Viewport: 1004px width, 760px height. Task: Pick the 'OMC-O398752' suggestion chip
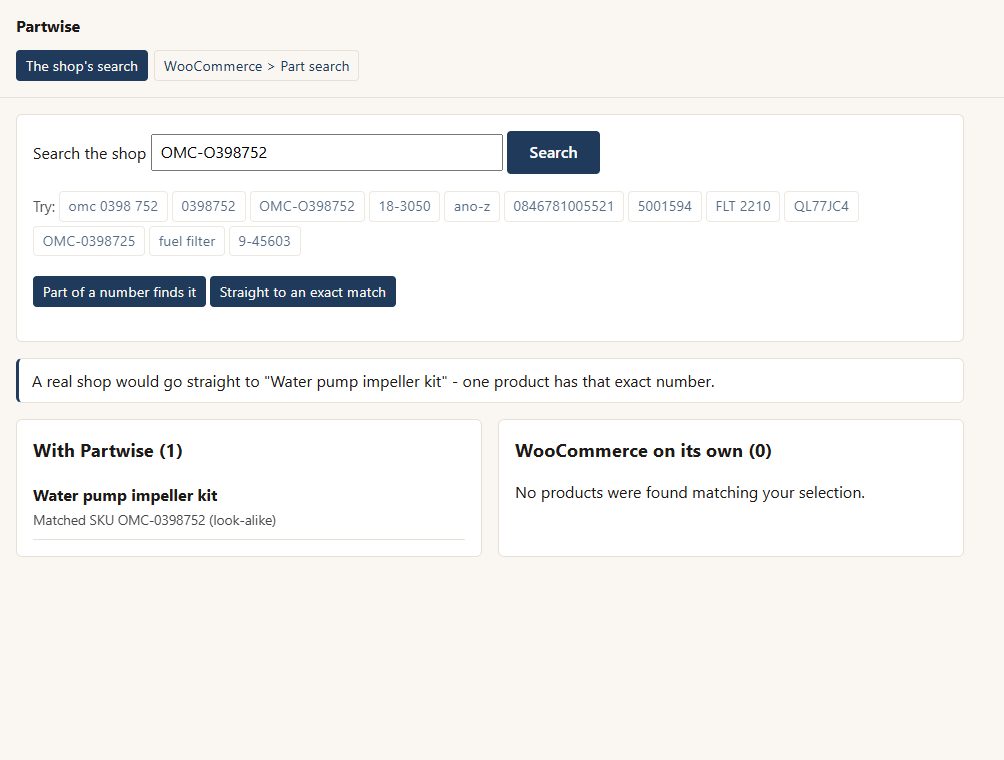coord(307,206)
